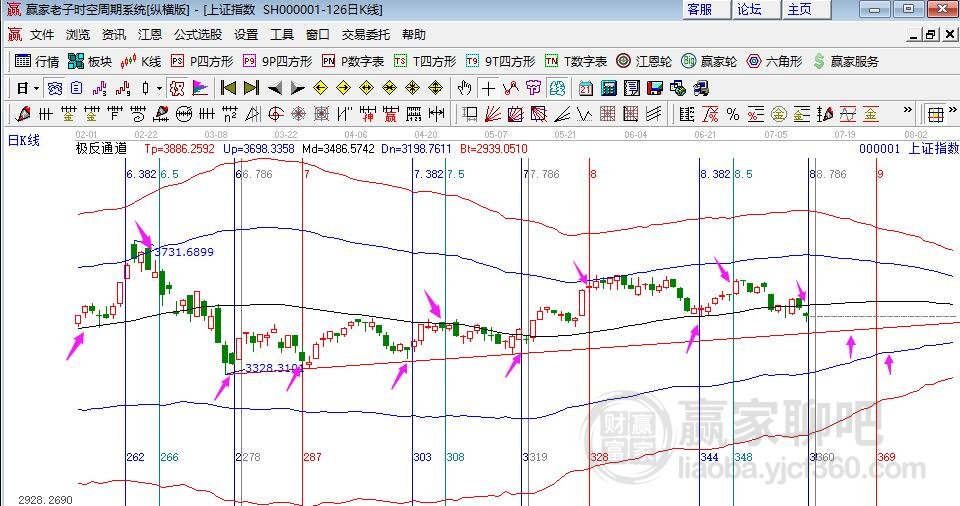Toggle the pink flag chart icon
This screenshot has height=506, width=960.
(200, 88)
